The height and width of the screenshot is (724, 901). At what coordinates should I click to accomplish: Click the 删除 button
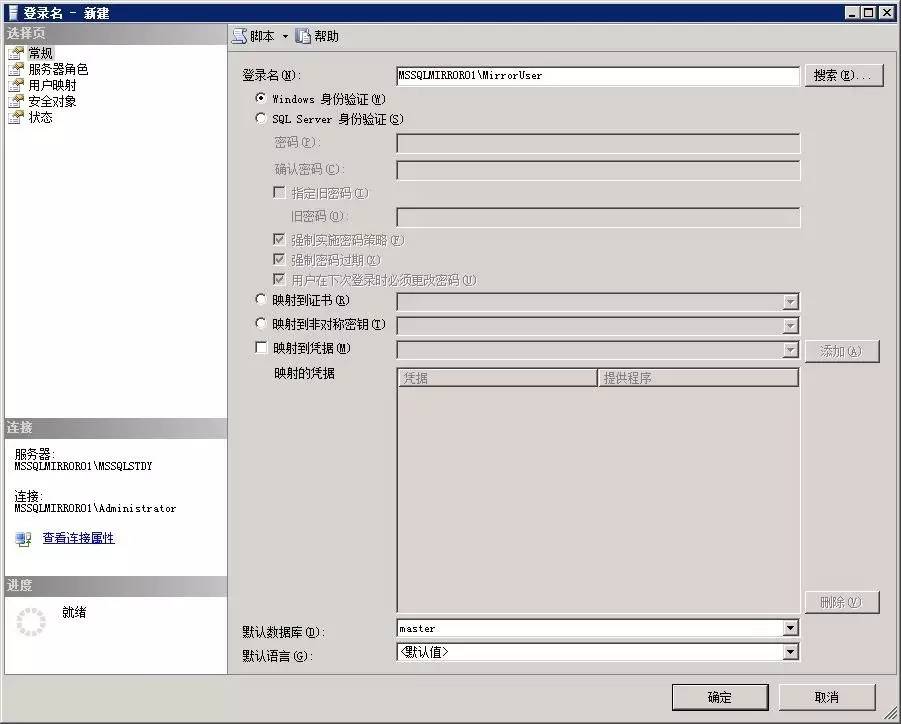(842, 602)
